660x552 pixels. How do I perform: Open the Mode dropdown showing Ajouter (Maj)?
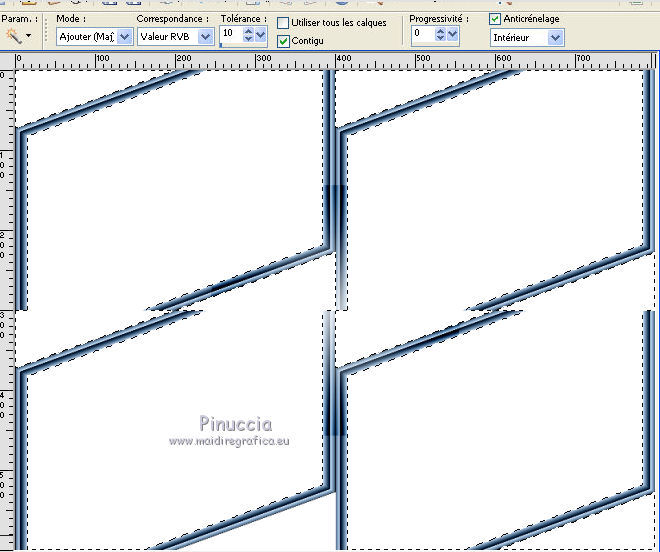[95, 37]
